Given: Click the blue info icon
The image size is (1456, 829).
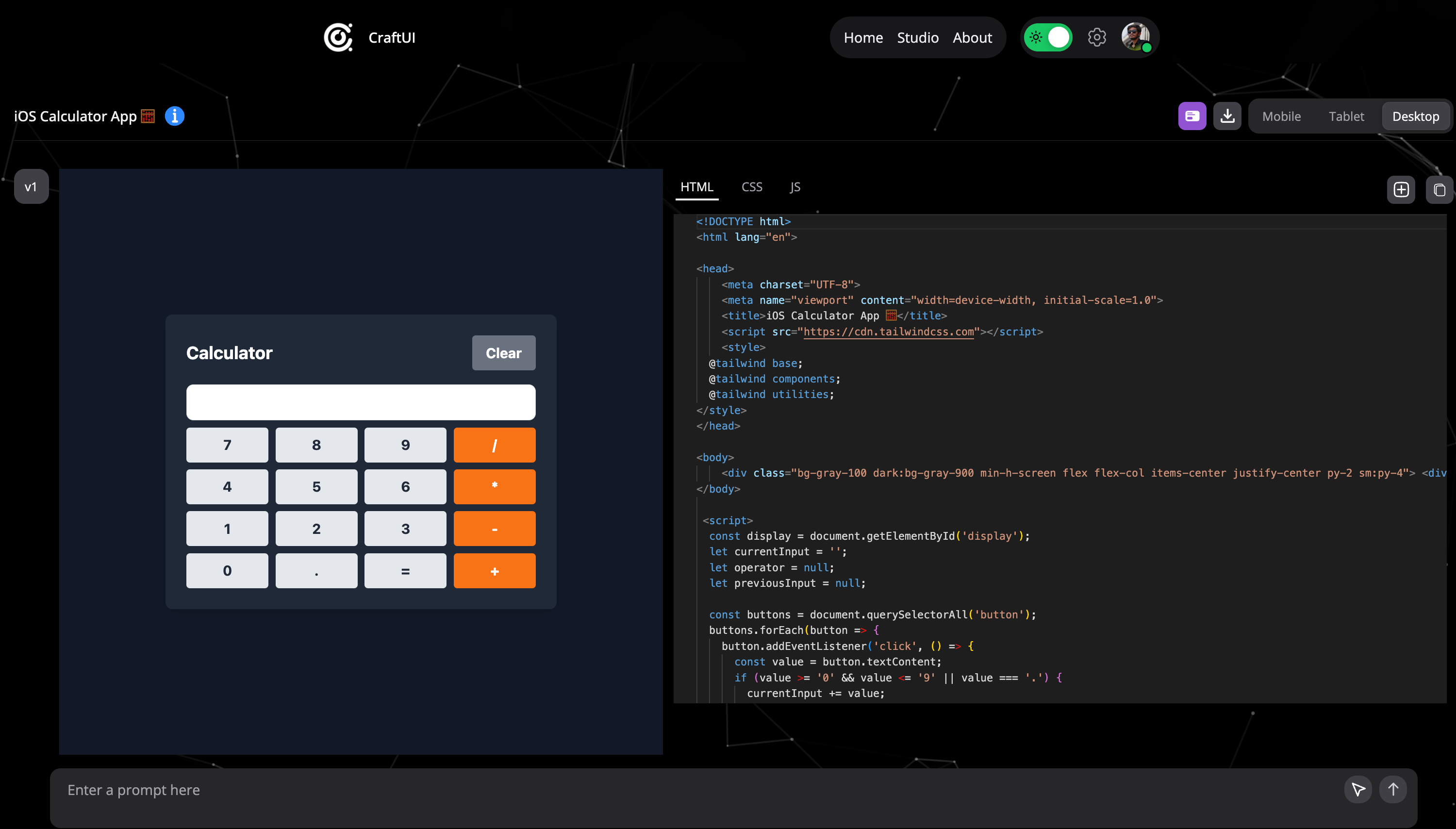Looking at the screenshot, I should tap(175, 116).
